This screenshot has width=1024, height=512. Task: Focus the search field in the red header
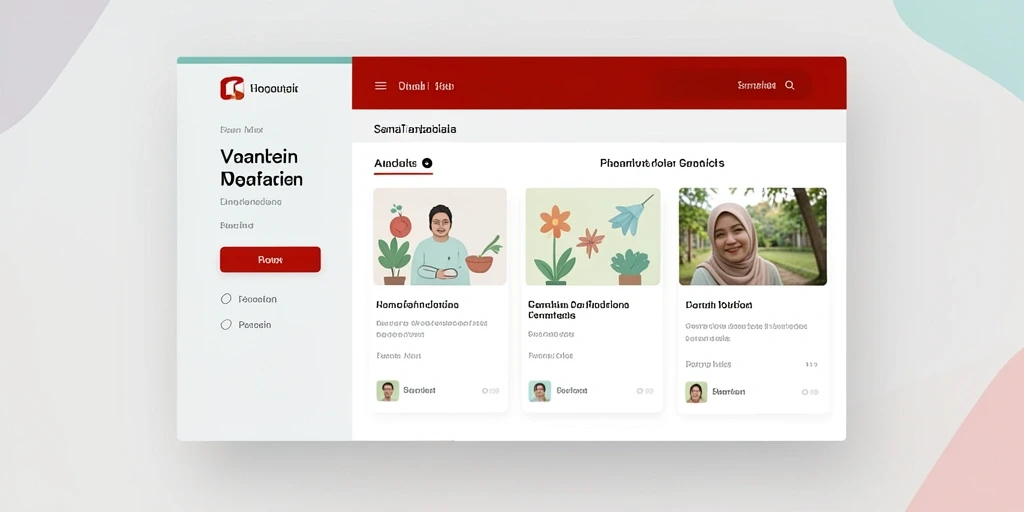735,86
